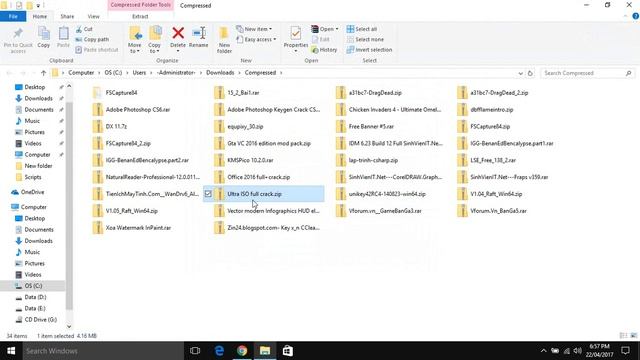Open Microsoft Edge from the taskbar
640x360 pixels.
click(x=219, y=351)
